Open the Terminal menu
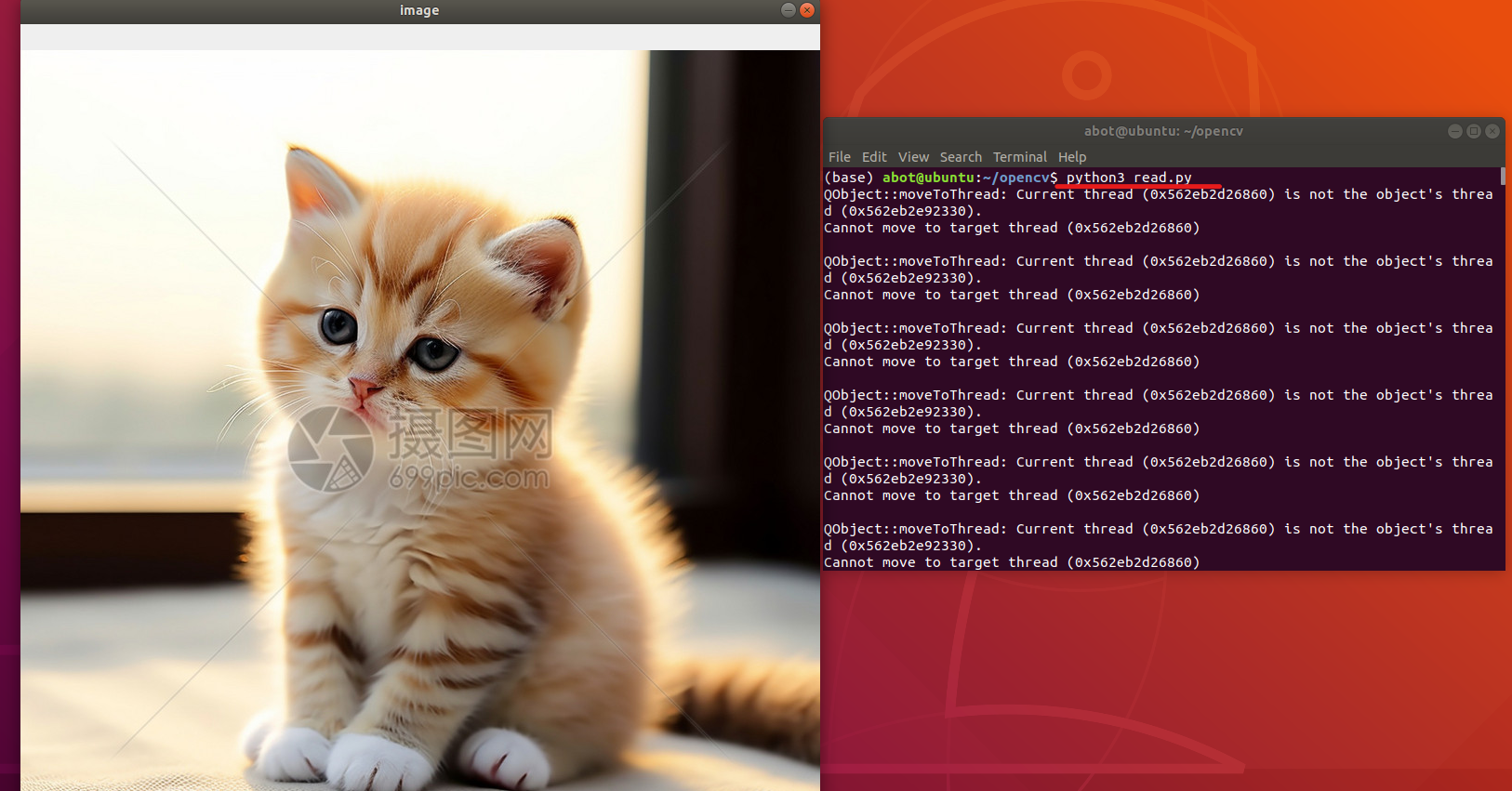The width and height of the screenshot is (1512, 791). 1019,157
